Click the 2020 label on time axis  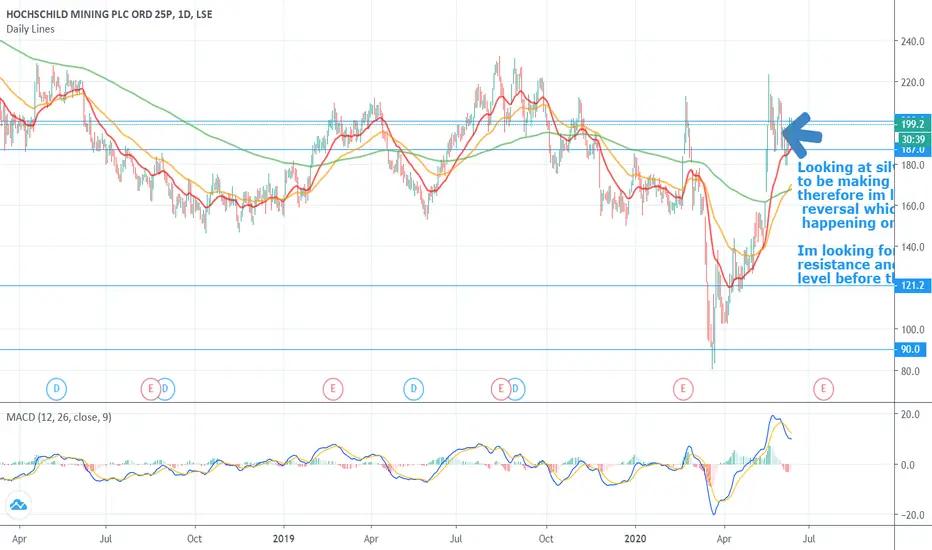[635, 539]
